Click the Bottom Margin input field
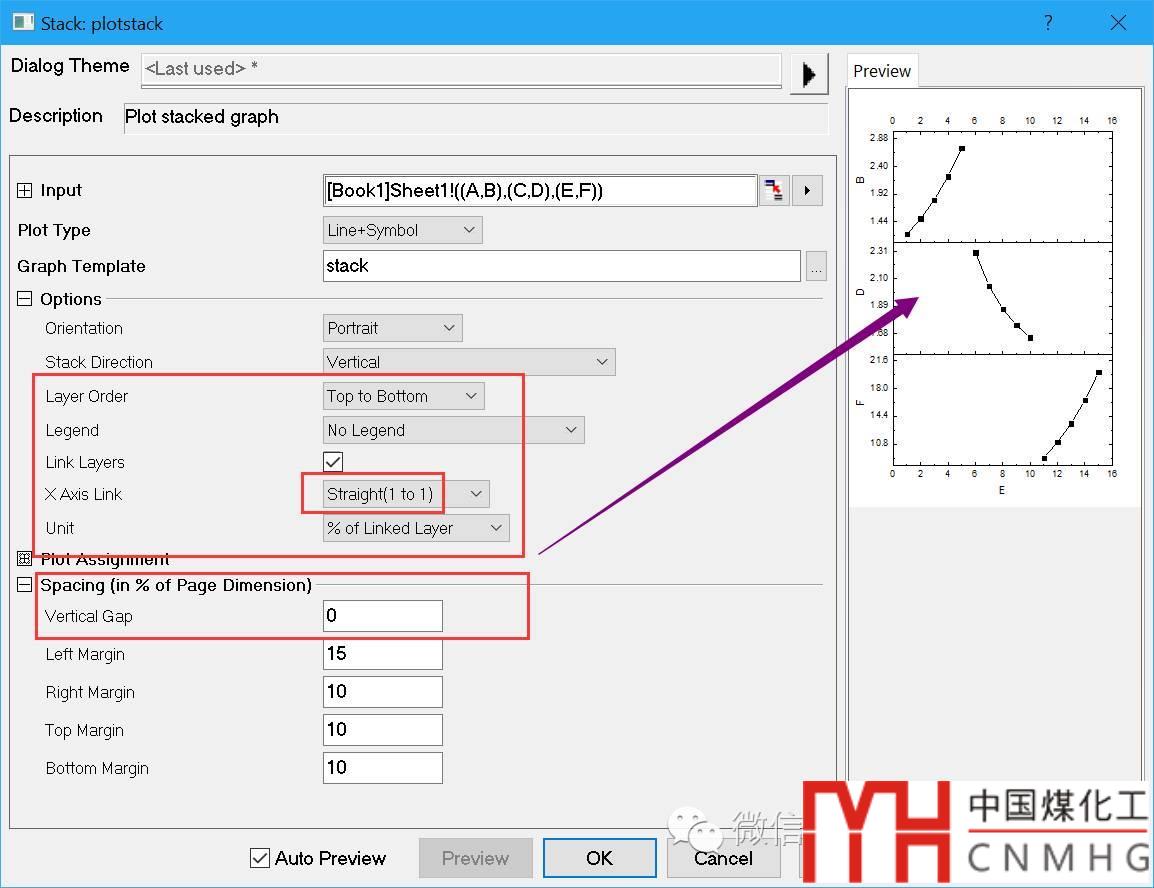Screen dimensions: 1154x888 point(383,767)
